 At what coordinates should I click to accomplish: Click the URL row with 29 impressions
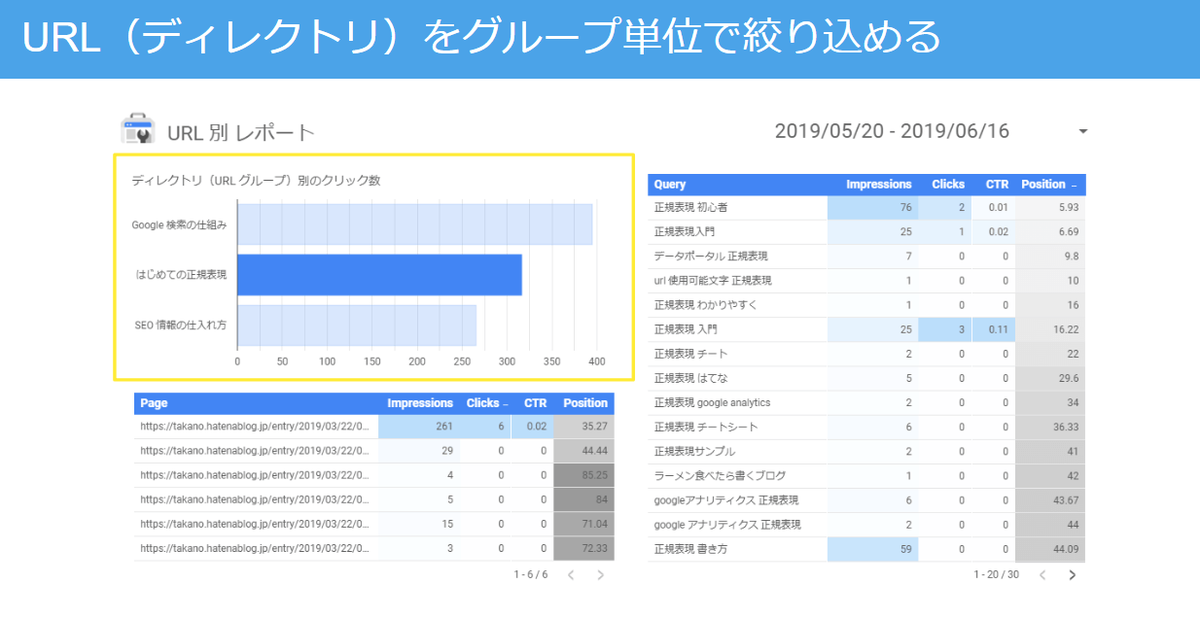[x=374, y=451]
